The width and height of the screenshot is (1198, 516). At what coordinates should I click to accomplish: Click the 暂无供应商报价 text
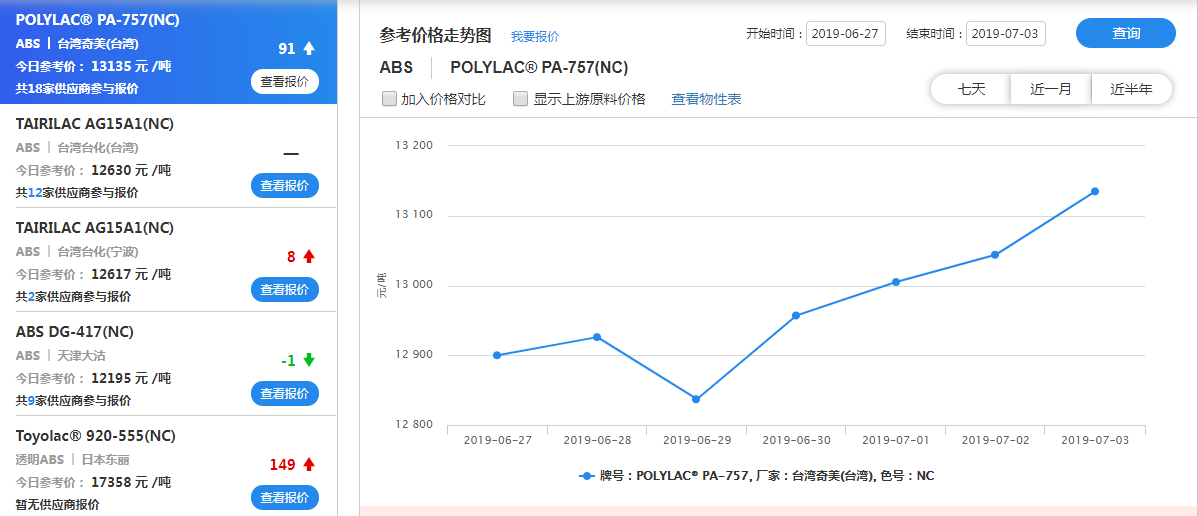coord(57,505)
